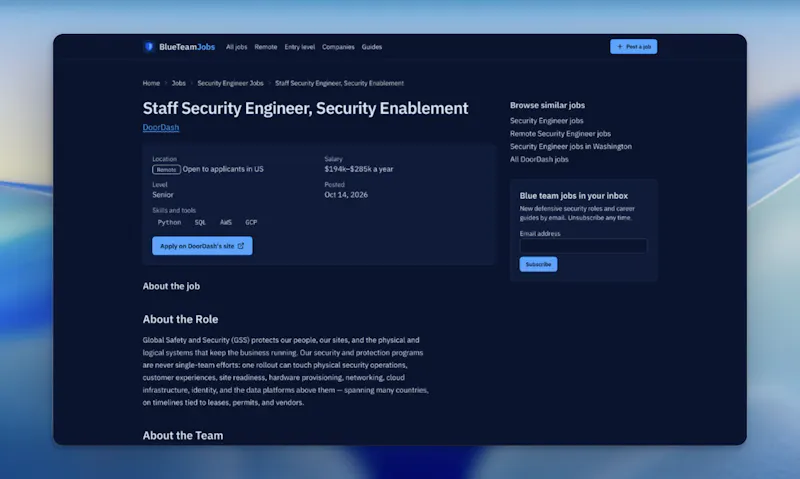800x479 pixels.
Task: Click the Browse similar jobs heading
Action: pos(547,105)
